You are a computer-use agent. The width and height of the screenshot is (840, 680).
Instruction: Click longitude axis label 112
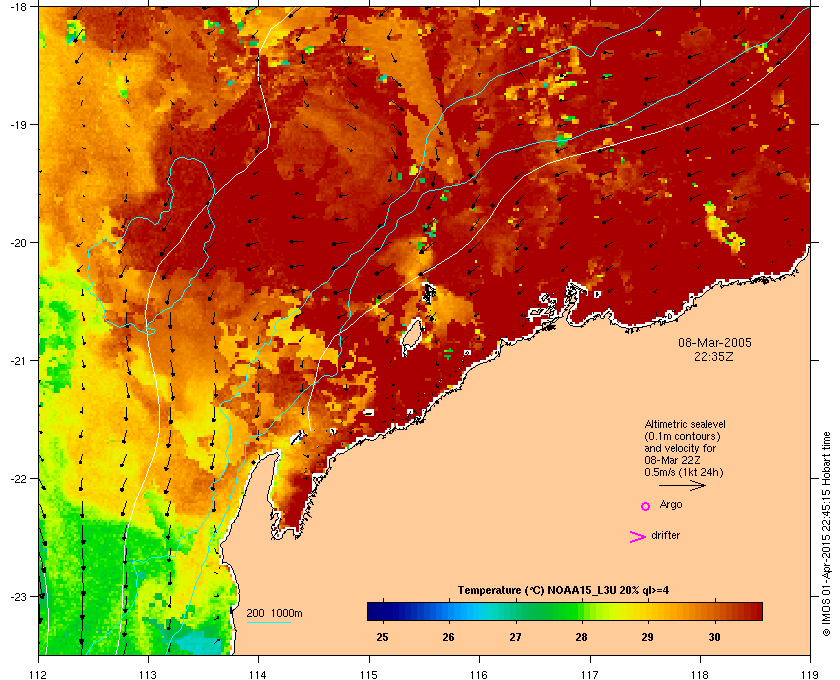pyautogui.click(x=39, y=675)
